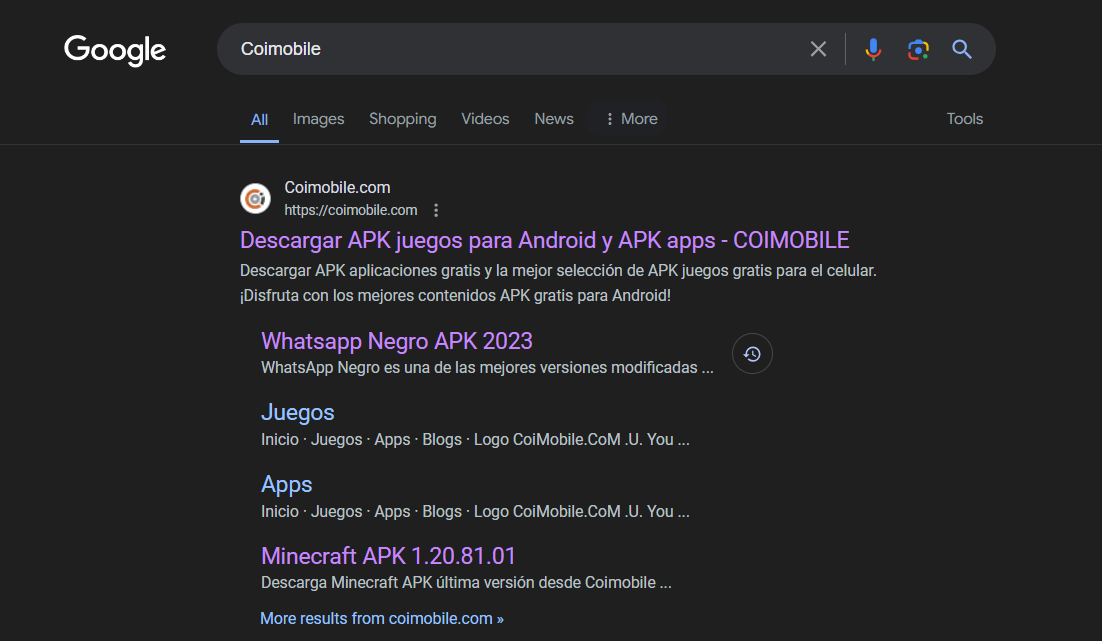Open the Tools options
Viewport: 1102px width, 641px height.
pyautogui.click(x=964, y=119)
